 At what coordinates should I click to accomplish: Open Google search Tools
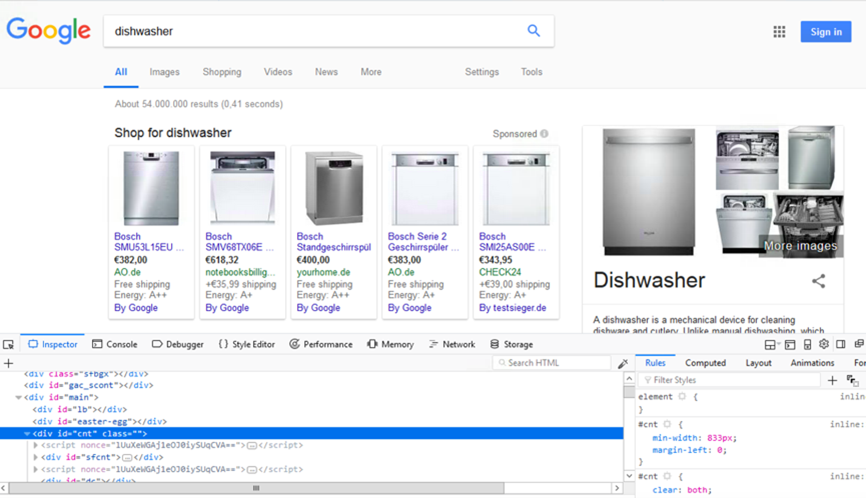[531, 72]
